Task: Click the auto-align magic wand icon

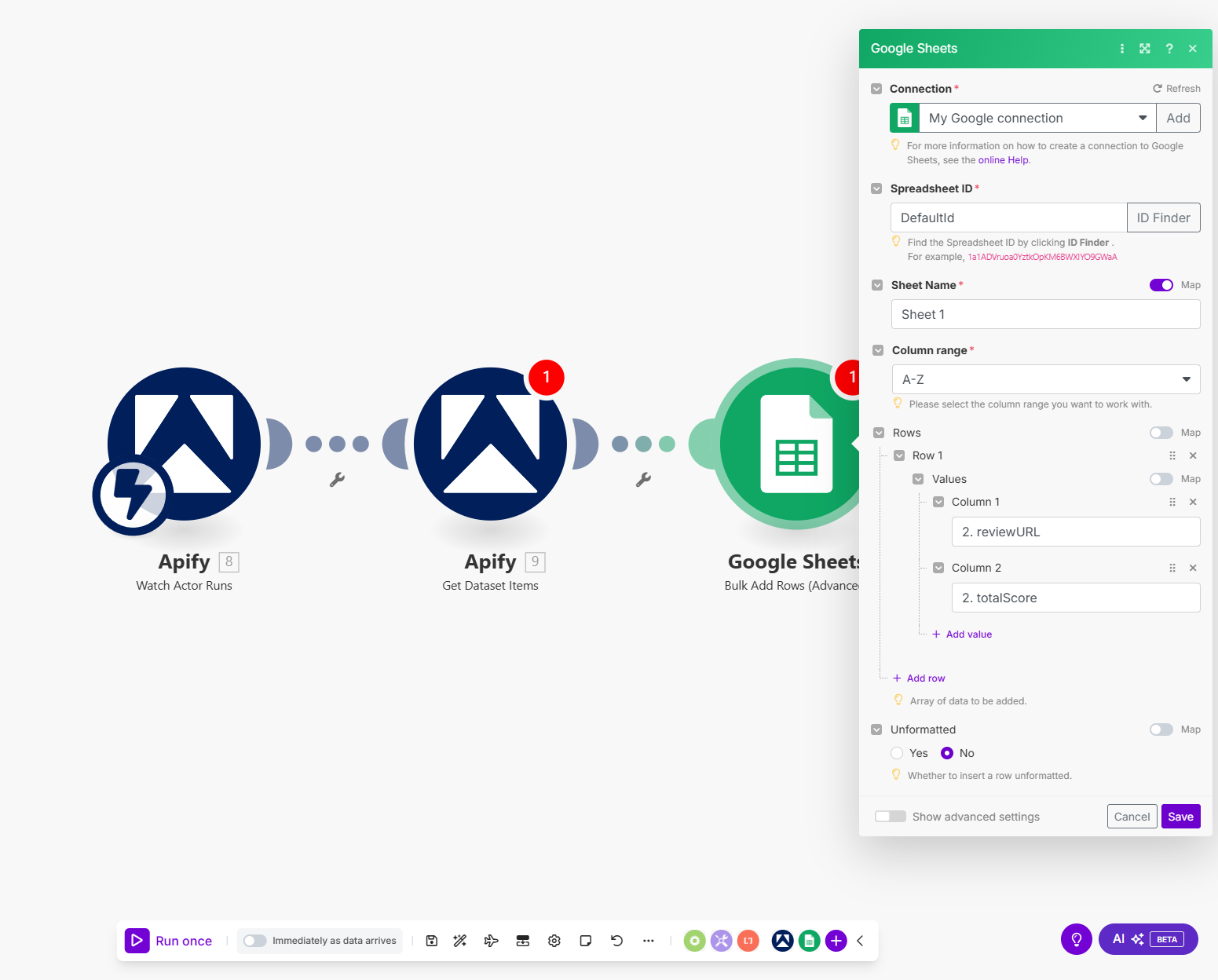Action: pos(460,941)
